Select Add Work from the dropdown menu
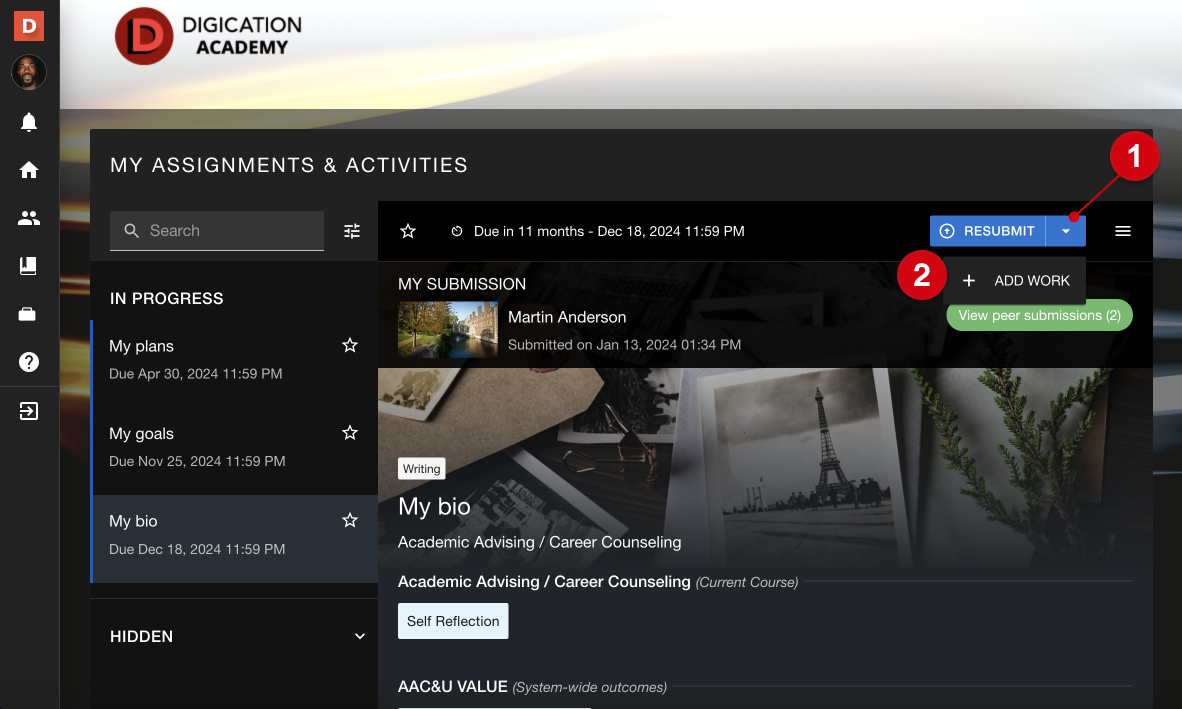The width and height of the screenshot is (1182, 709). tap(1015, 281)
